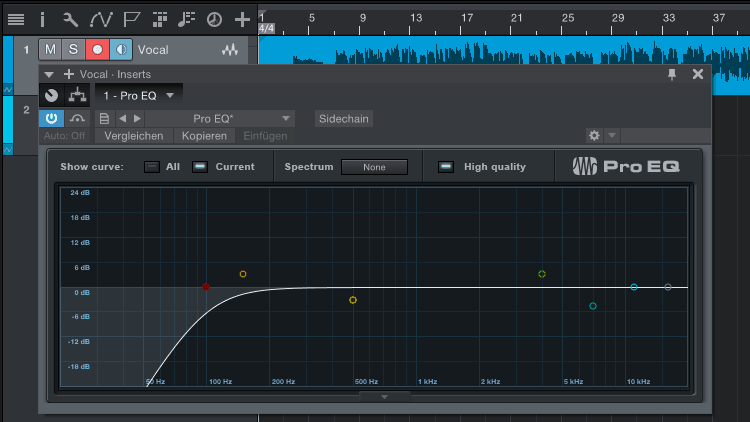Close the Vocal Inserts window
The height and width of the screenshot is (422, 750).
coord(698,74)
